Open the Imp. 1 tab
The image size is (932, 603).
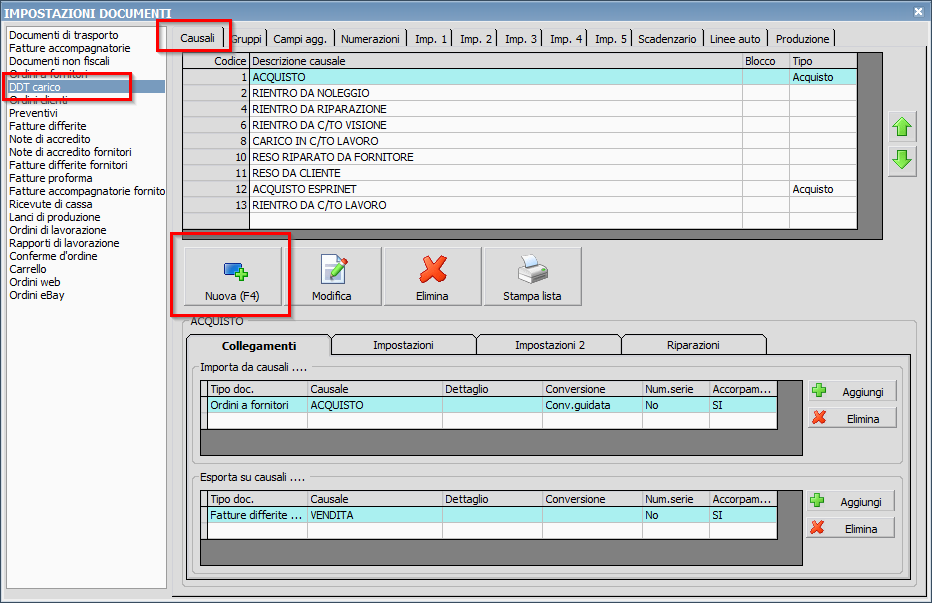[x=430, y=39]
